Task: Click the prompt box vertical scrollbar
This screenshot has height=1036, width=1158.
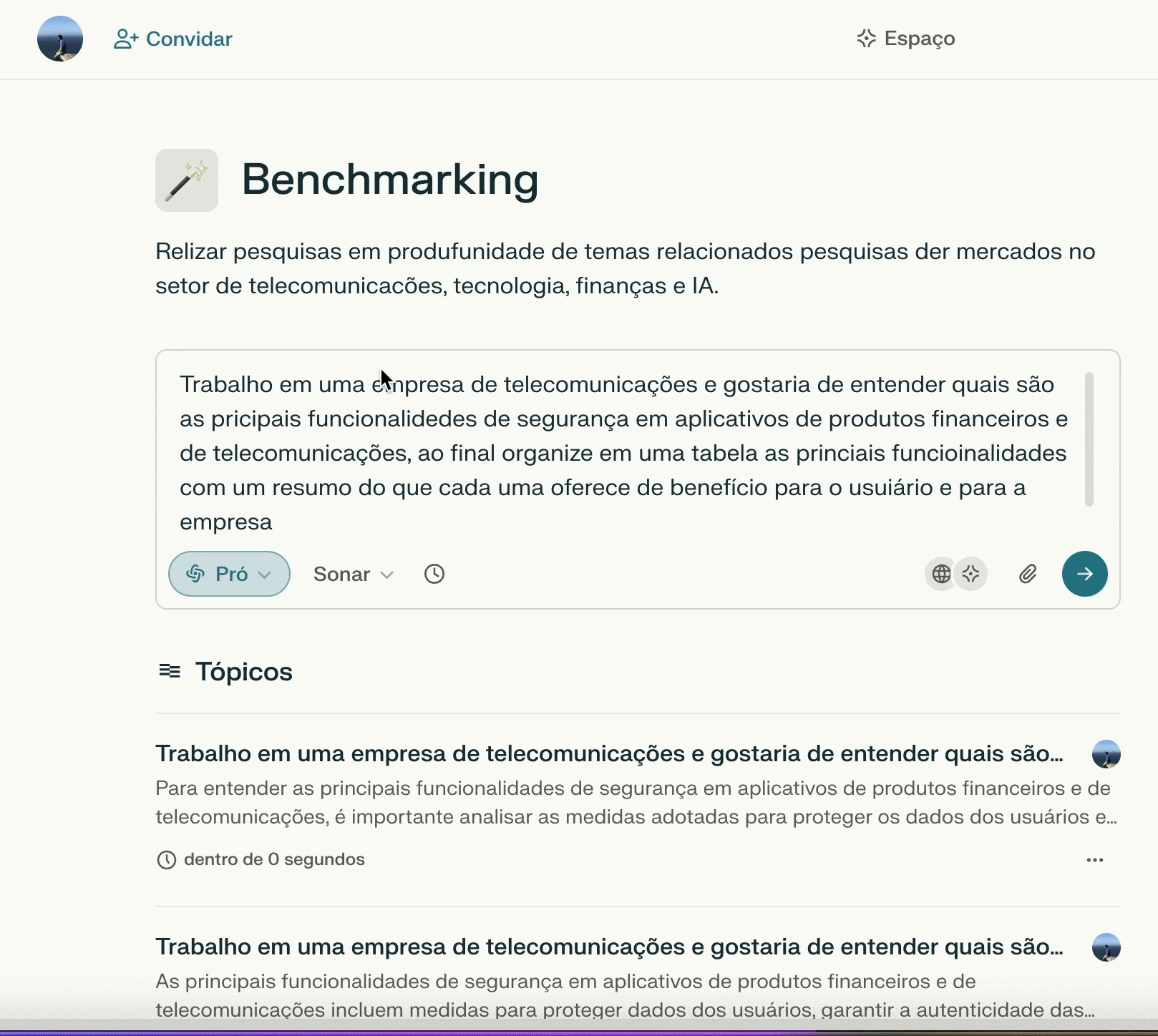Action: tap(1089, 439)
